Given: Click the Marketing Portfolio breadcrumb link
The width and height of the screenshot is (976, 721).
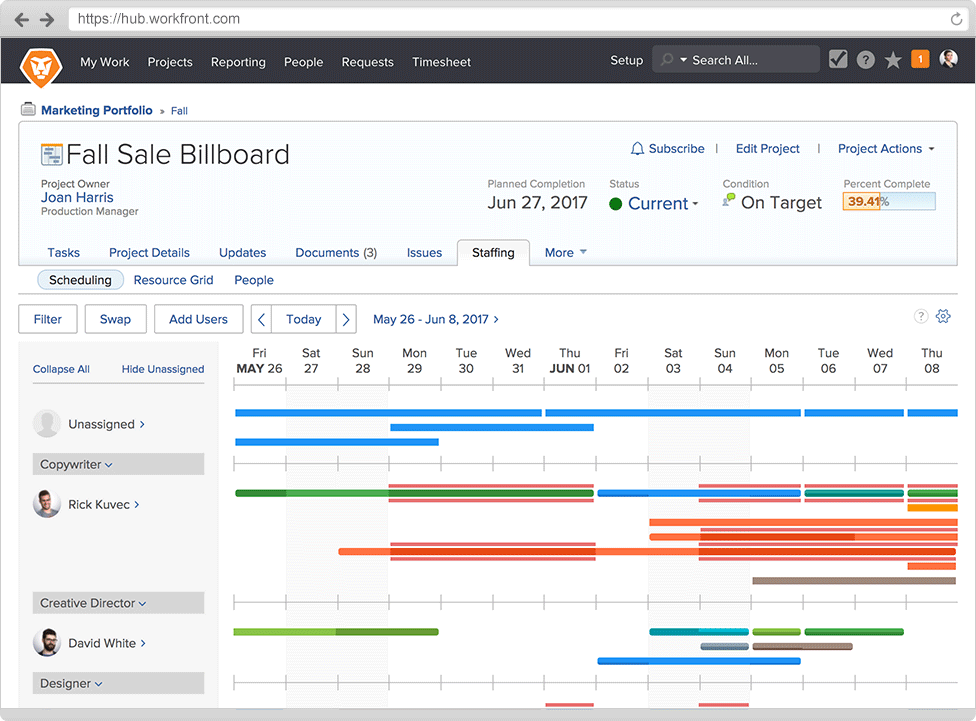Looking at the screenshot, I should 96,110.
